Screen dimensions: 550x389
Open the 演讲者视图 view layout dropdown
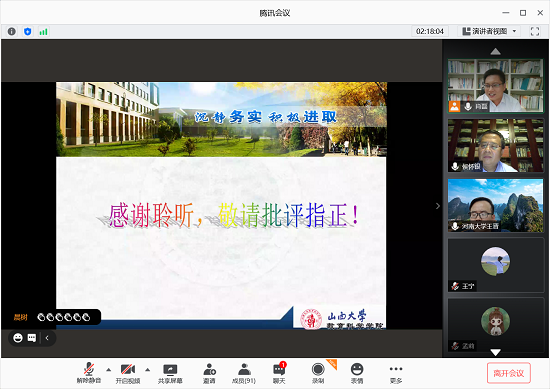(x=489, y=31)
